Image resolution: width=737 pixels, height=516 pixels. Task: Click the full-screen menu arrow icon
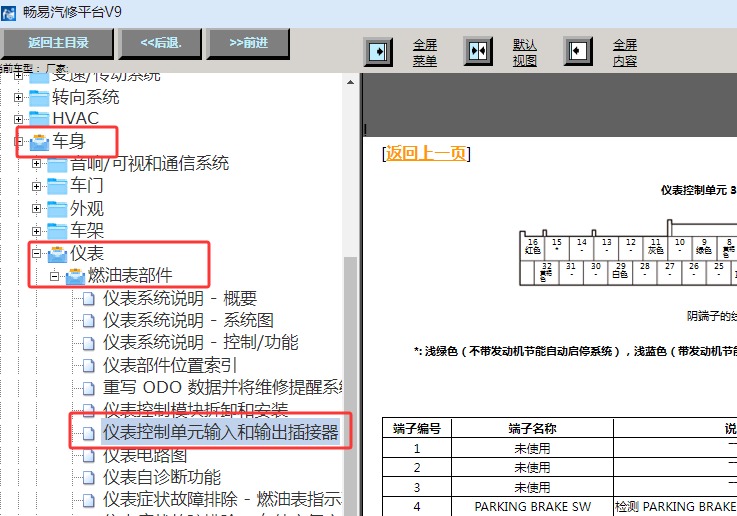378,51
